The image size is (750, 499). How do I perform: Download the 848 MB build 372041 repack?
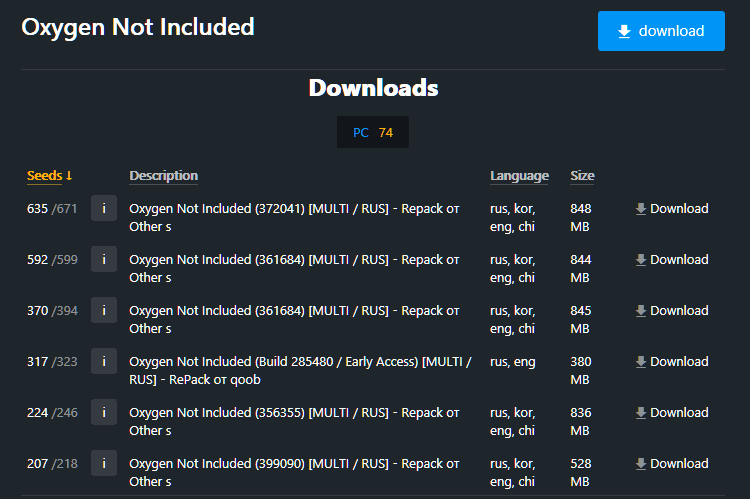click(672, 209)
